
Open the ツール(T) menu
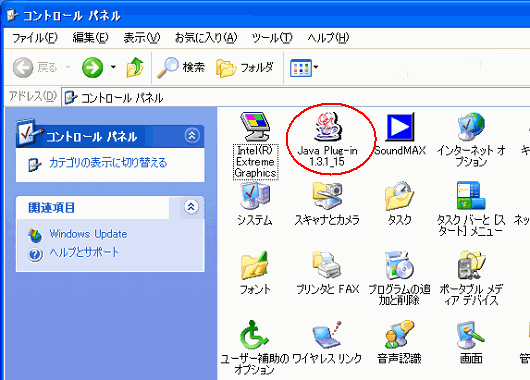(272, 38)
